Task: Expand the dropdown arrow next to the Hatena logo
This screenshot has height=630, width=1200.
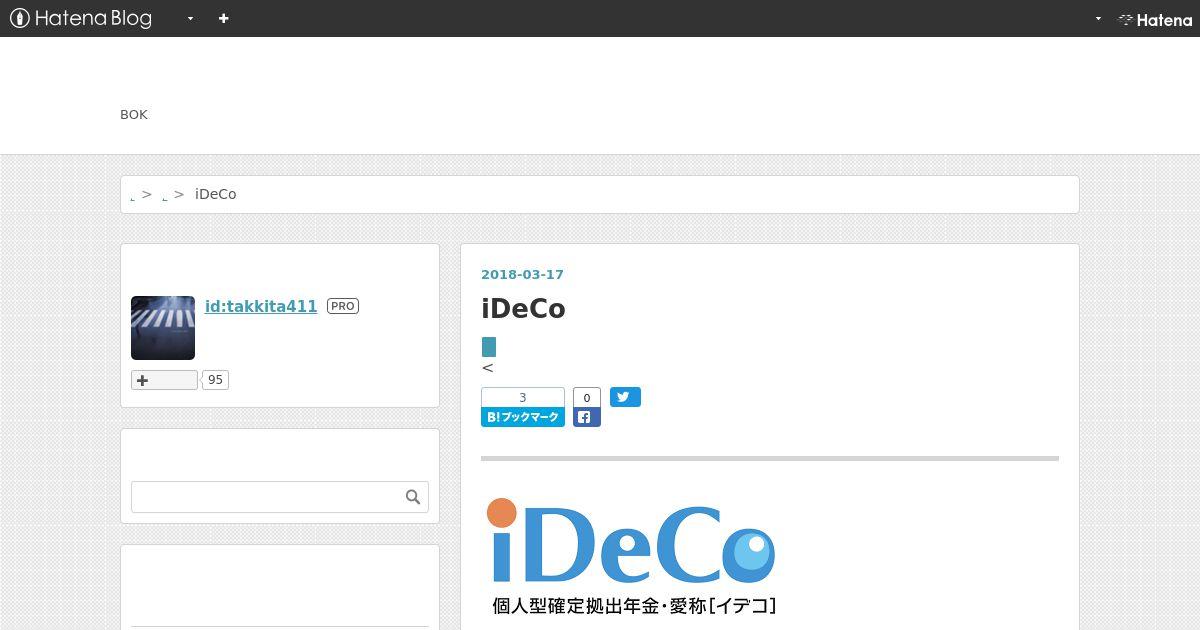Action: click(x=1098, y=19)
